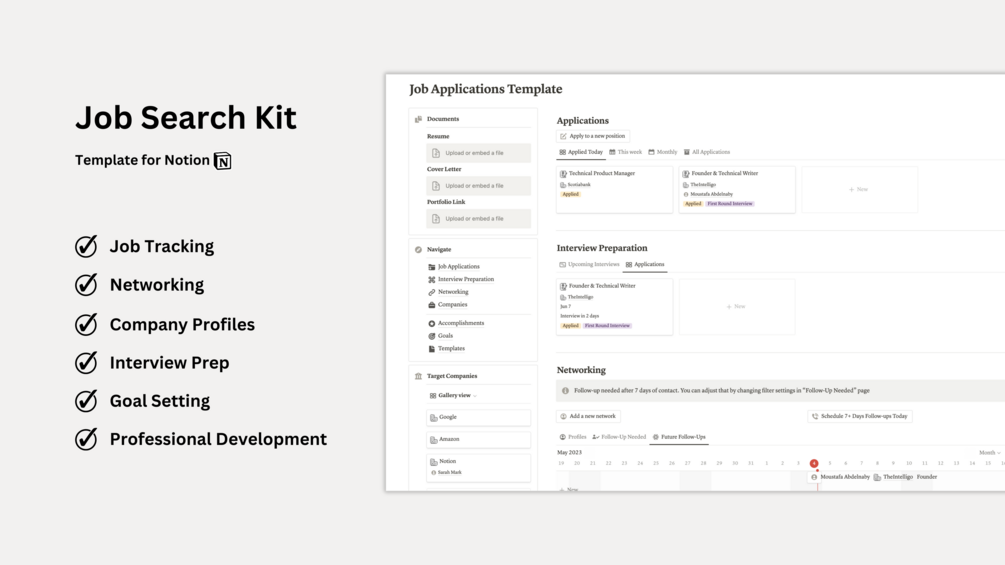Click the Job Applications Template page title
This screenshot has width=1005, height=565.
click(x=485, y=89)
